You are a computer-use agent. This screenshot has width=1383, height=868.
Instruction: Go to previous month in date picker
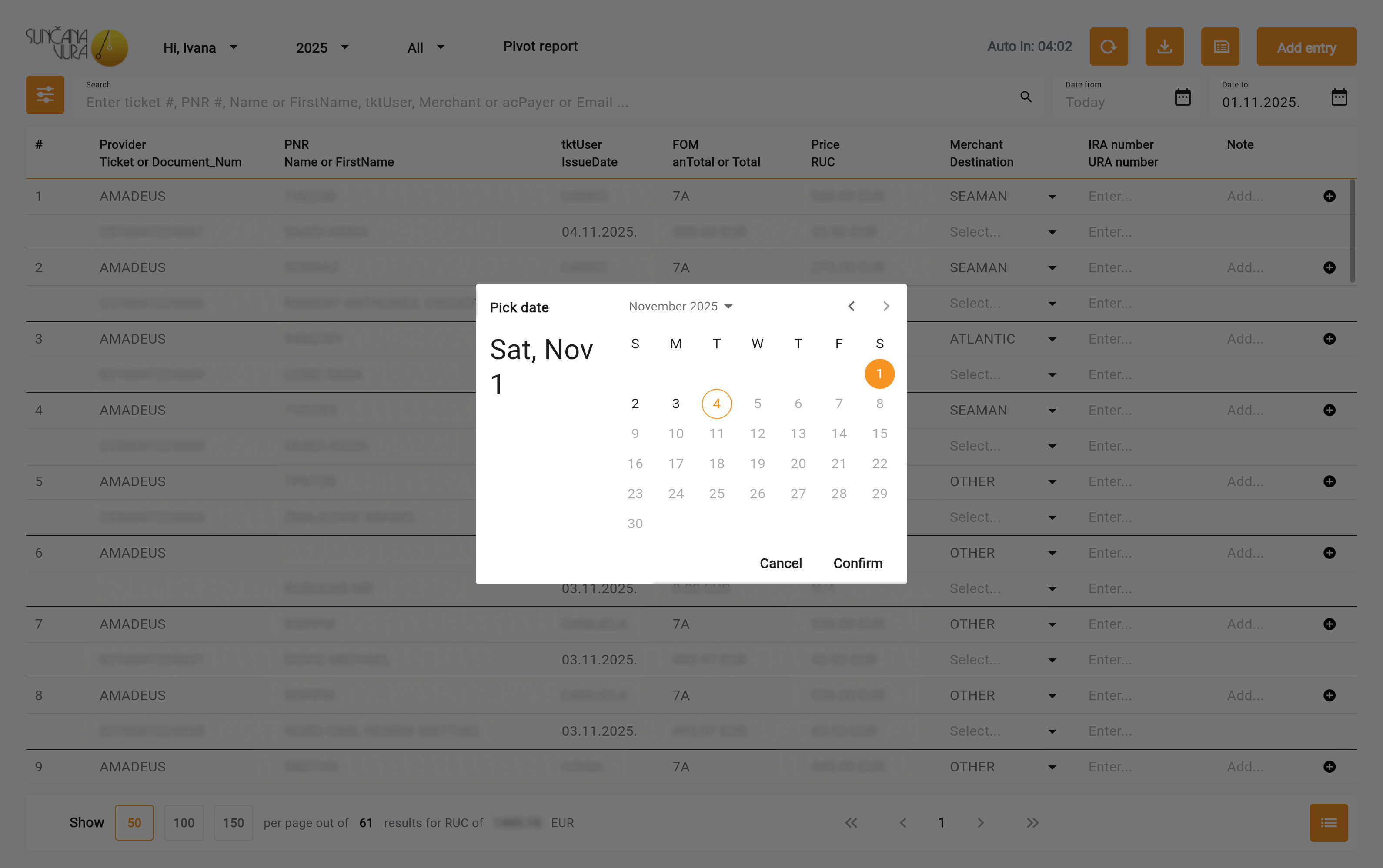click(851, 306)
